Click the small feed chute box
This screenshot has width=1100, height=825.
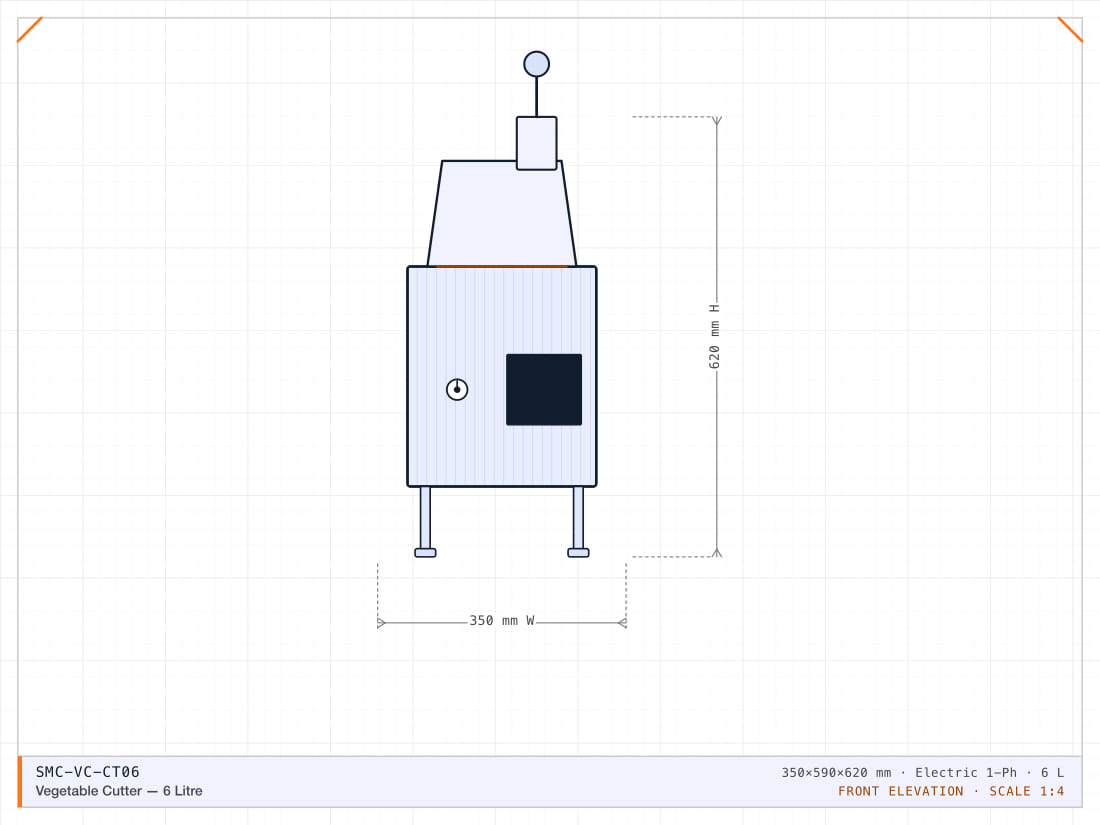coord(537,143)
